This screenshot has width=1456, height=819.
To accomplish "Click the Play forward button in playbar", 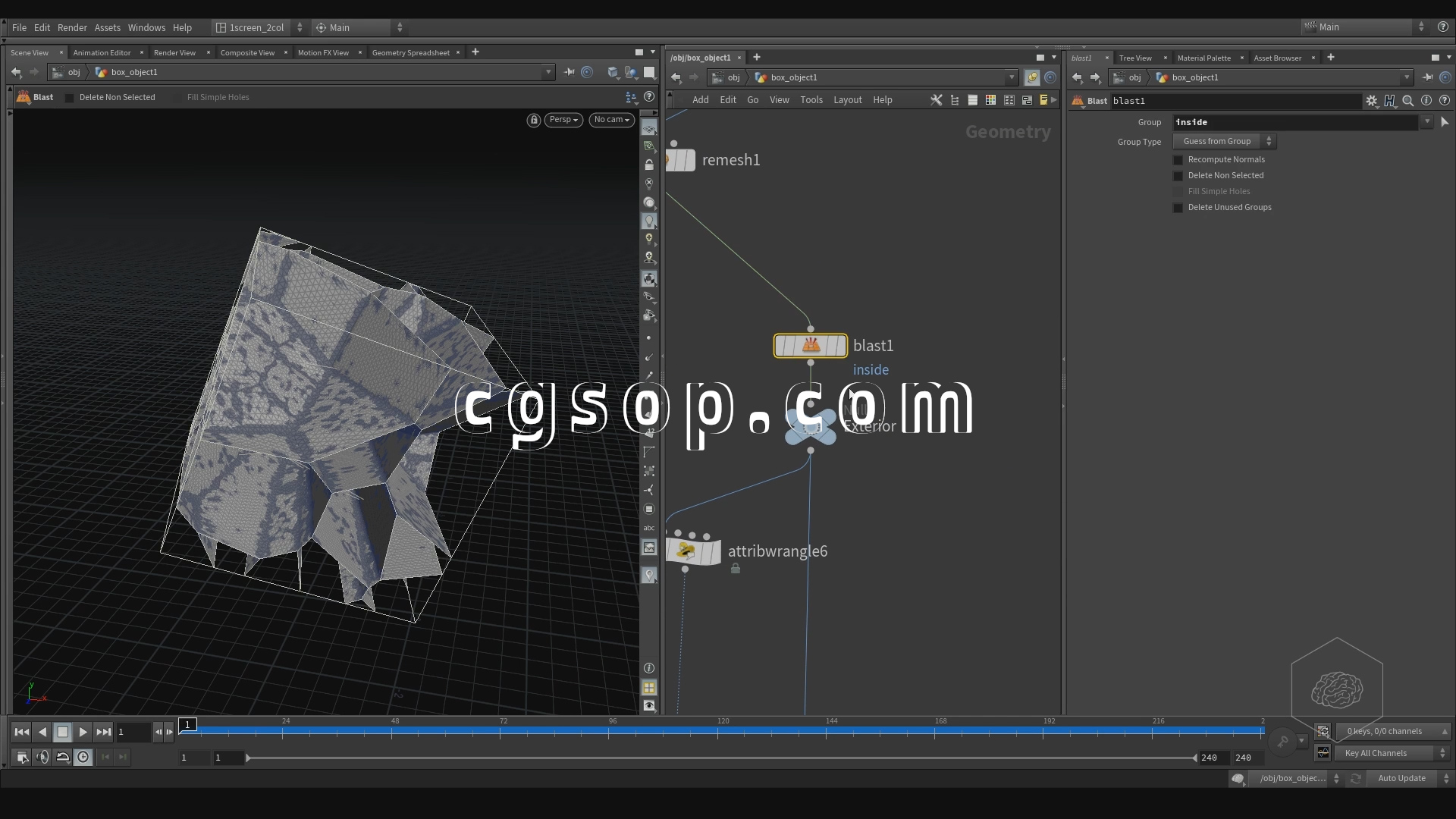I will (83, 732).
